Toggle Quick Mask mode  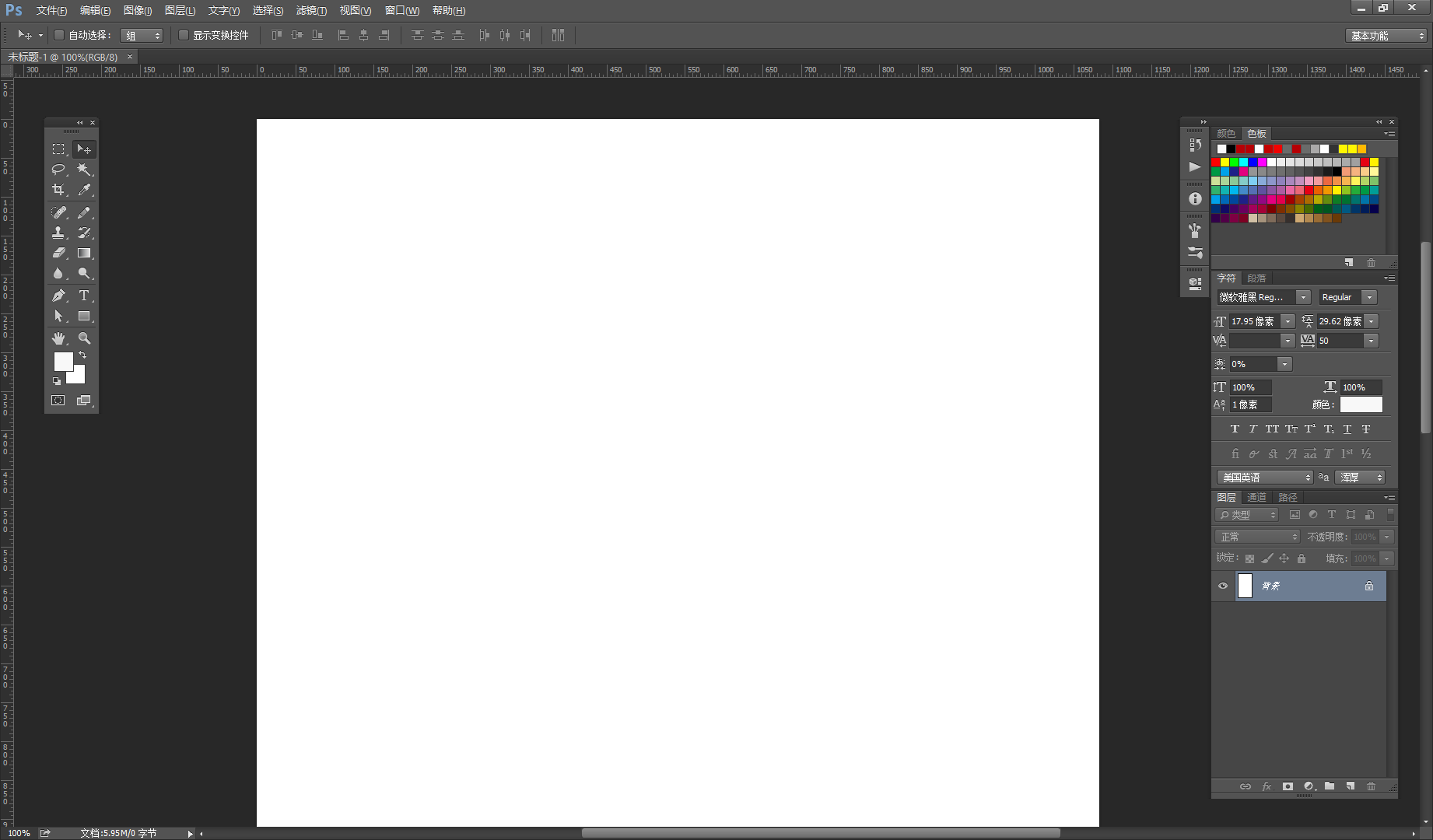click(x=58, y=400)
